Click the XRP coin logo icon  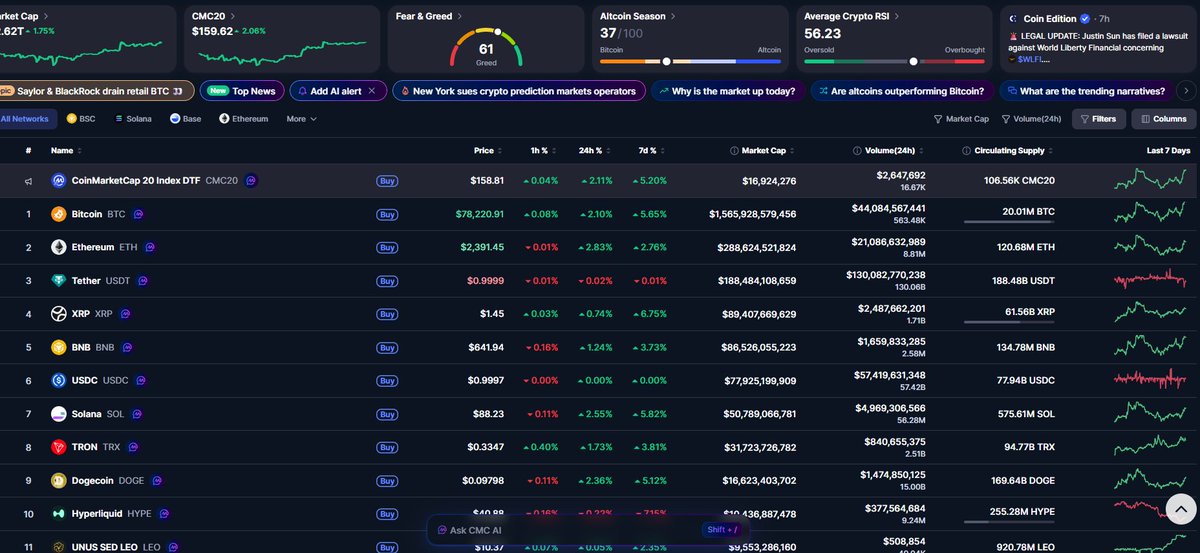[58, 314]
